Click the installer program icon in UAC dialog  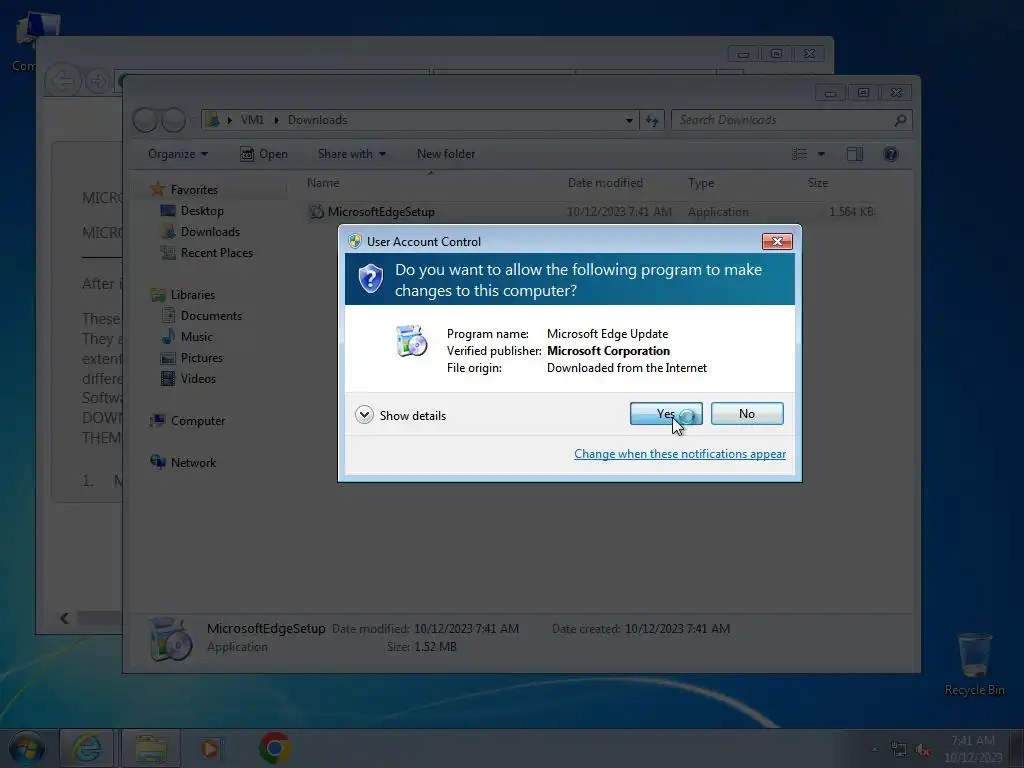click(x=411, y=340)
